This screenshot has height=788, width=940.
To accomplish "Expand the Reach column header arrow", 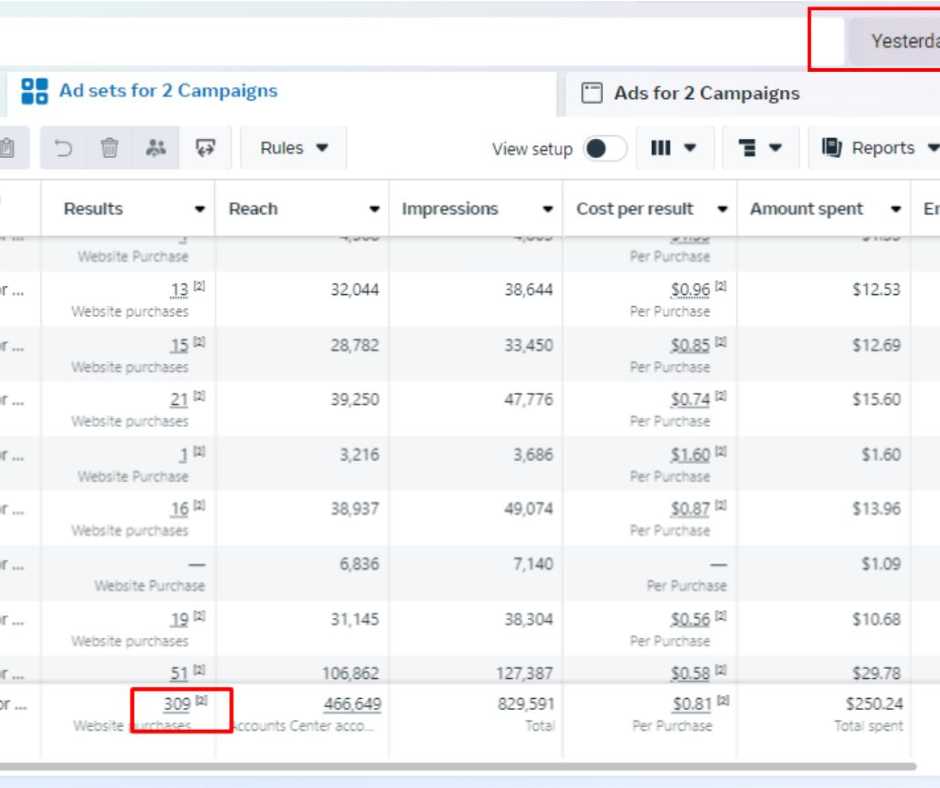I will (x=374, y=209).
